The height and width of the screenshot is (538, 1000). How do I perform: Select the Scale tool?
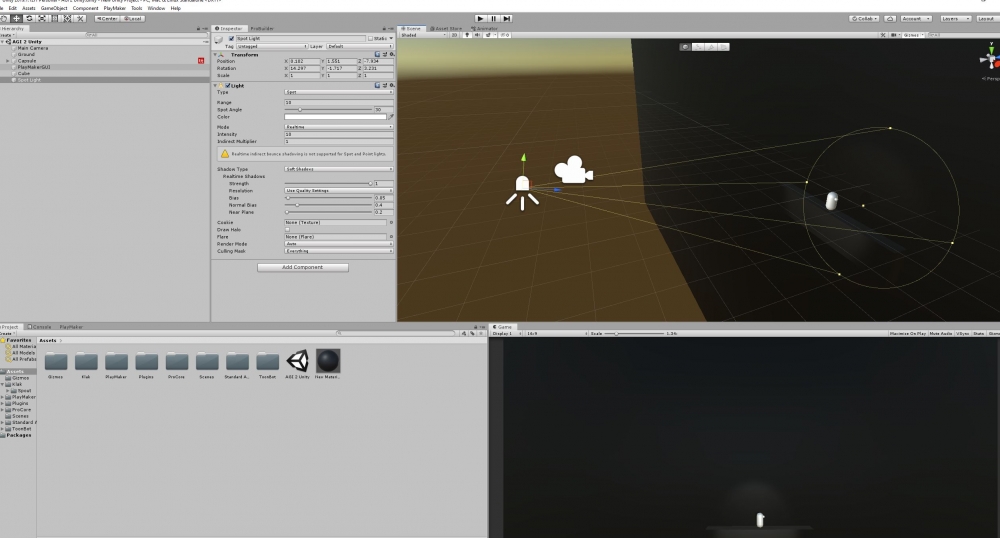tap(42, 18)
